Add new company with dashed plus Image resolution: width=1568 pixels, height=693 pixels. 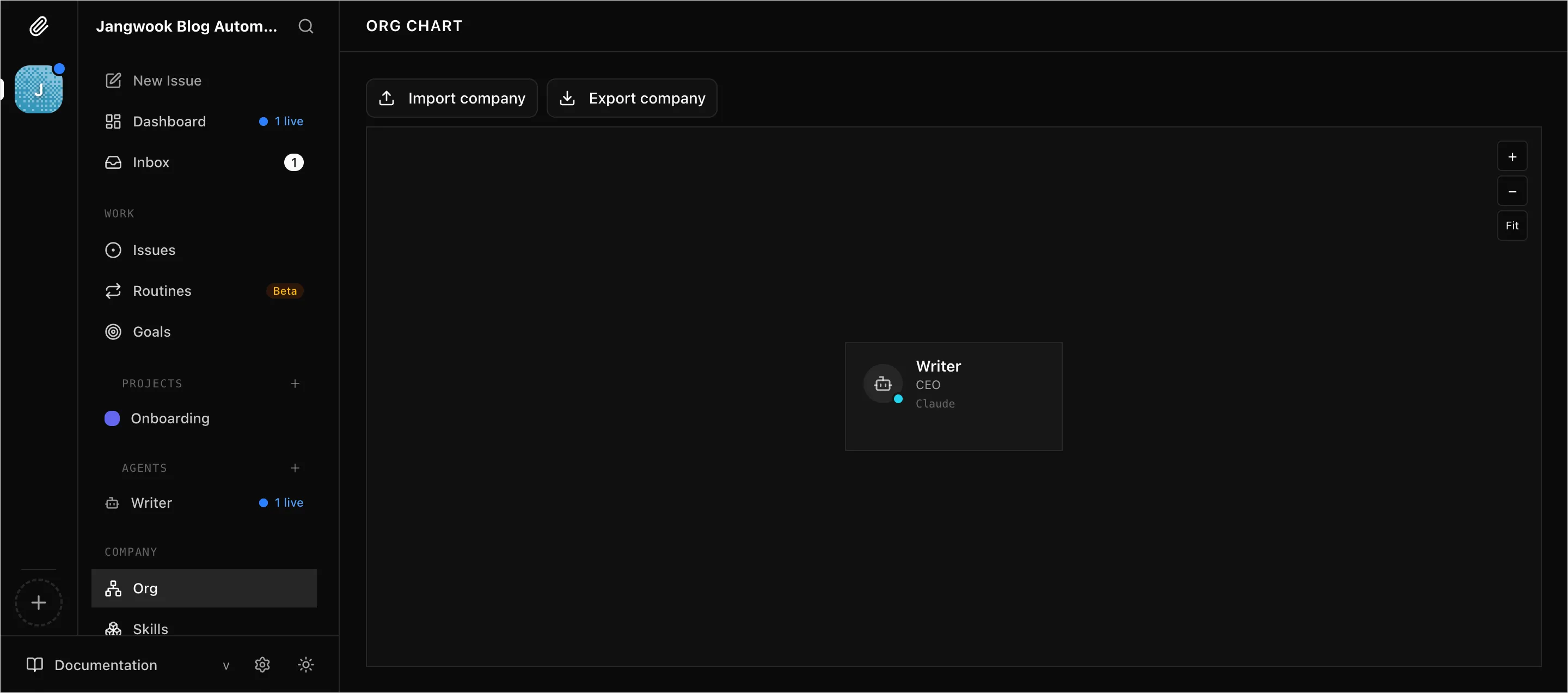[38, 602]
